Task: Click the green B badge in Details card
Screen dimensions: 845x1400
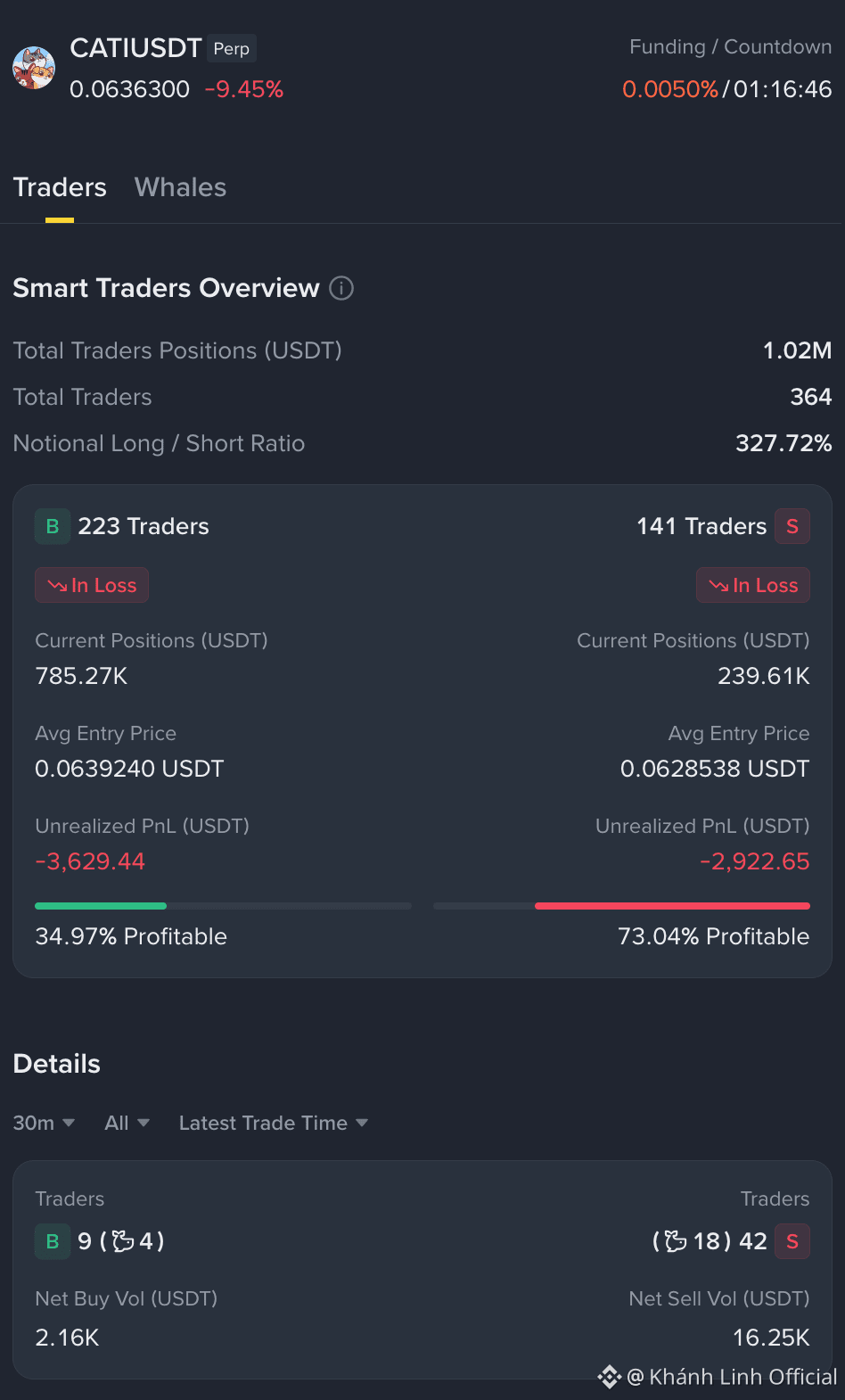Action: [53, 1241]
